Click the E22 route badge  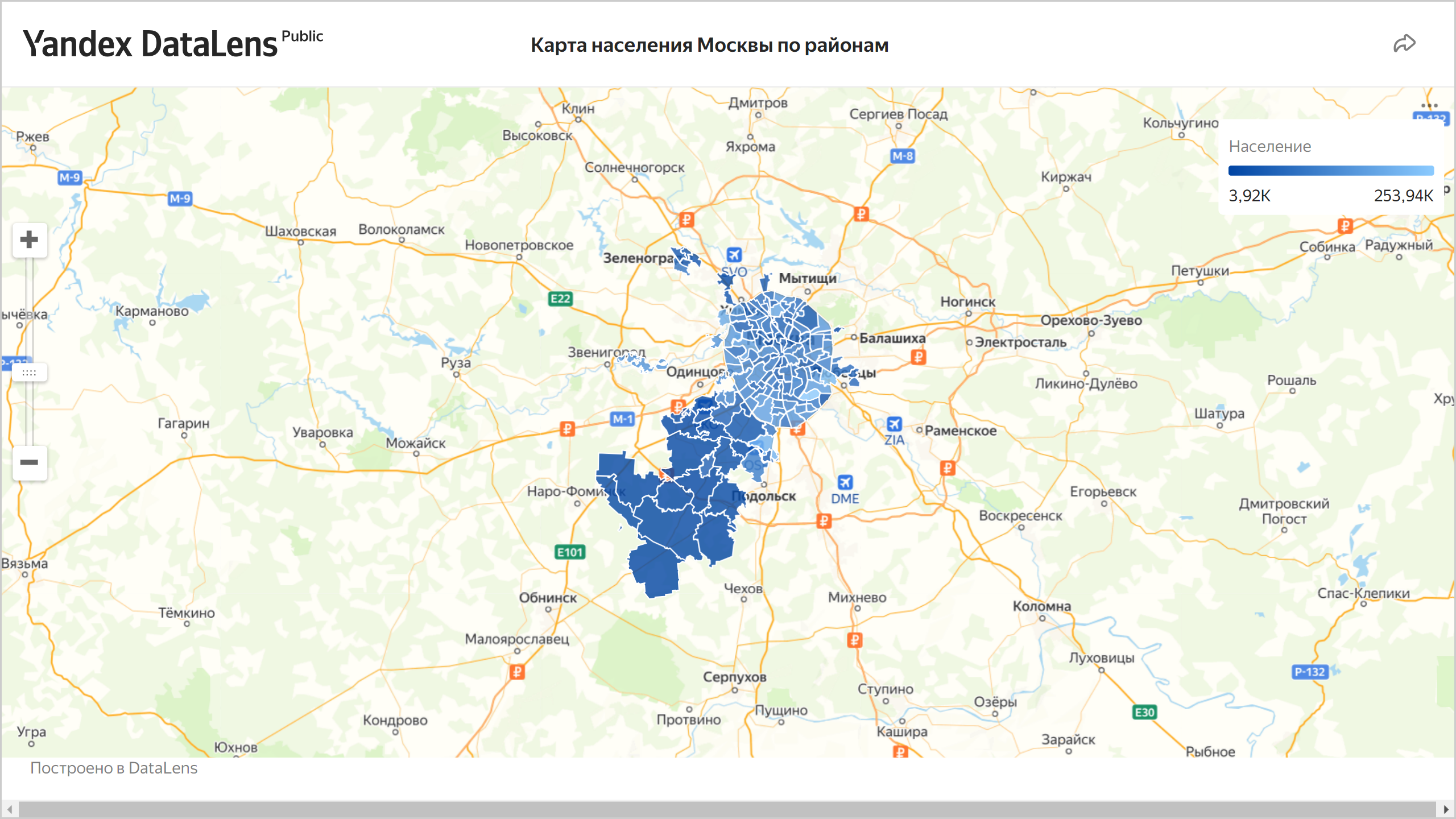[x=560, y=299]
